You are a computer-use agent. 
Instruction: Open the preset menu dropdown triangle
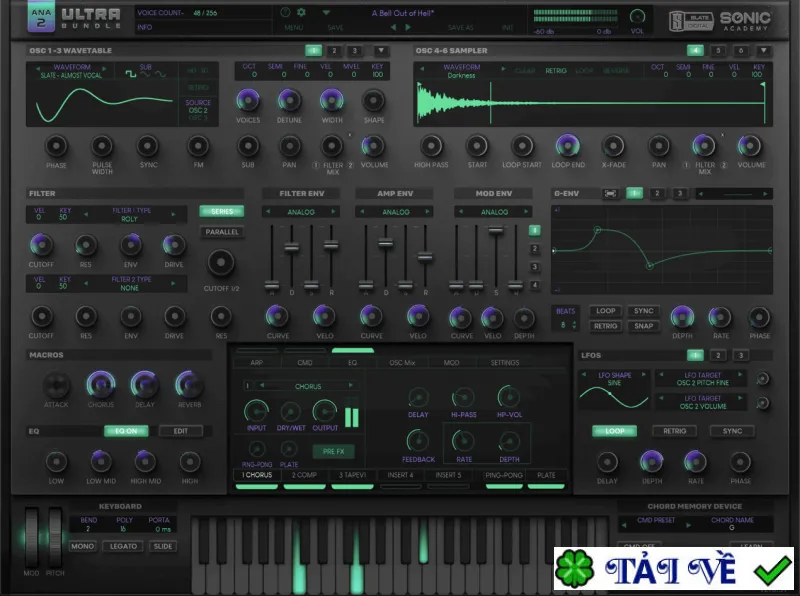click(326, 12)
